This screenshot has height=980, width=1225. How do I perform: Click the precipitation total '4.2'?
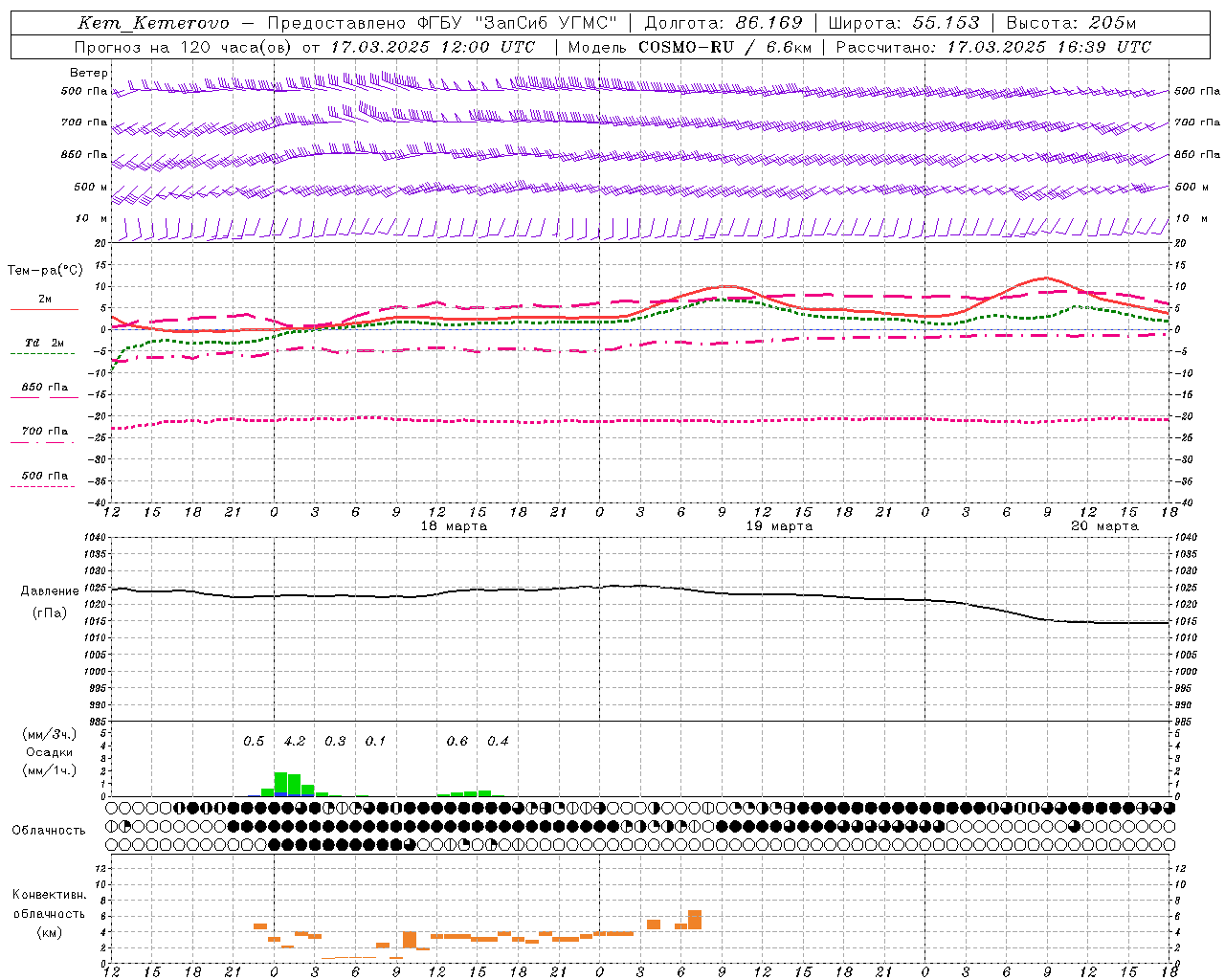(295, 741)
